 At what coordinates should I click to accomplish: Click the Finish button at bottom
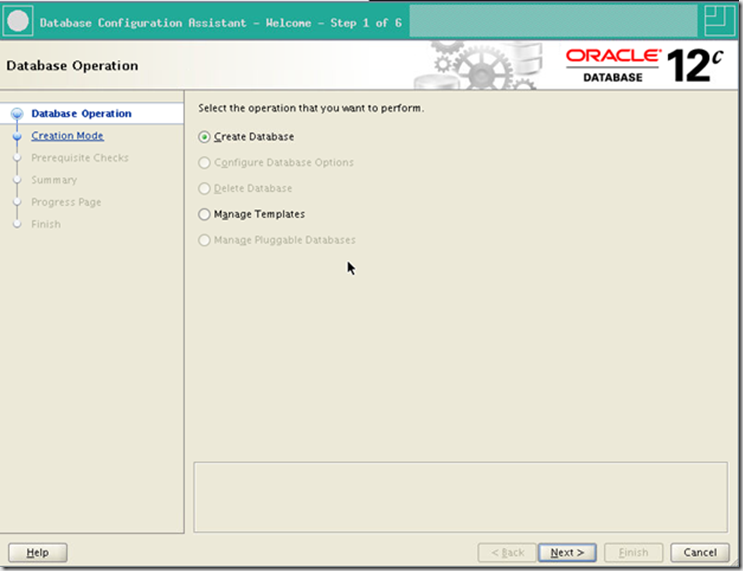[633, 553]
